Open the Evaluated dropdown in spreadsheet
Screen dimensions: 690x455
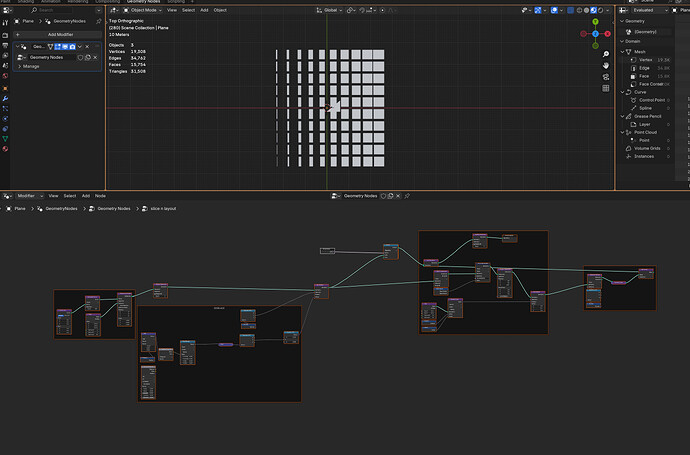pyautogui.click(x=650, y=10)
